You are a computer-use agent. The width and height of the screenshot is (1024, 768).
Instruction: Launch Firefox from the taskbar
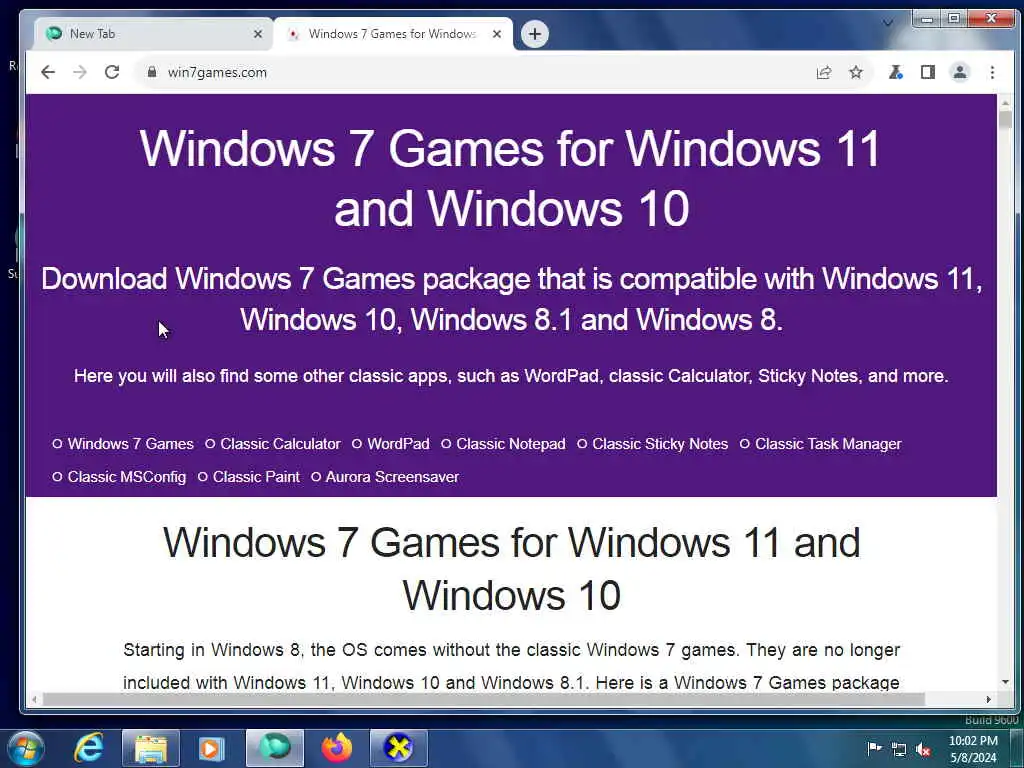pos(336,748)
